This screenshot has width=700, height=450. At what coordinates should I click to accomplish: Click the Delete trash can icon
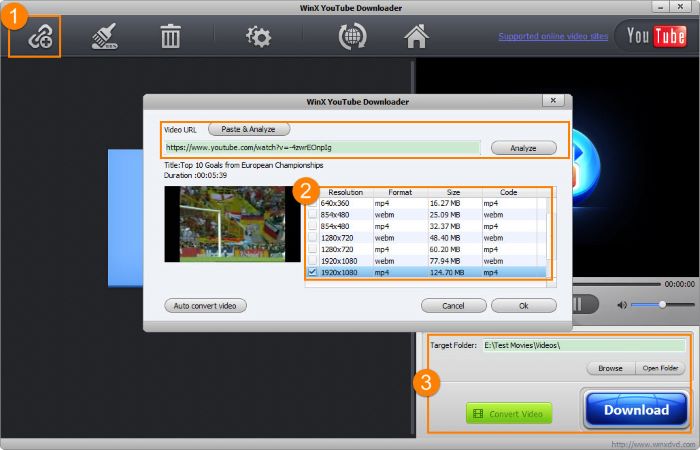pyautogui.click(x=171, y=37)
